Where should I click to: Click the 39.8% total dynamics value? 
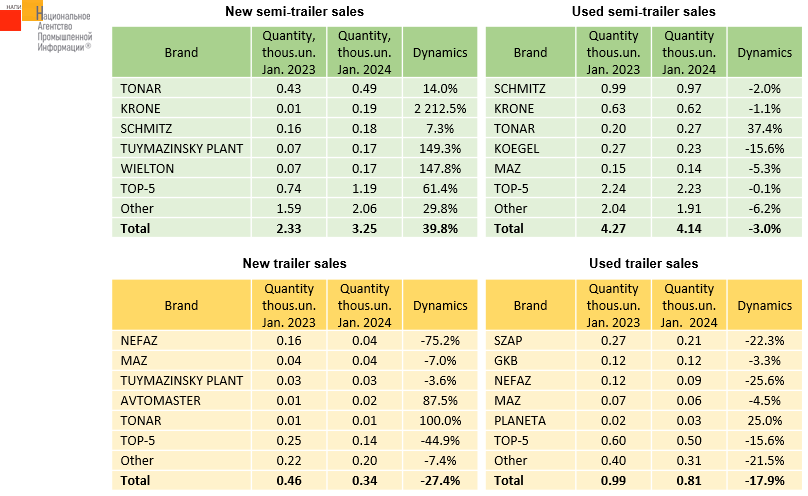pos(441,228)
